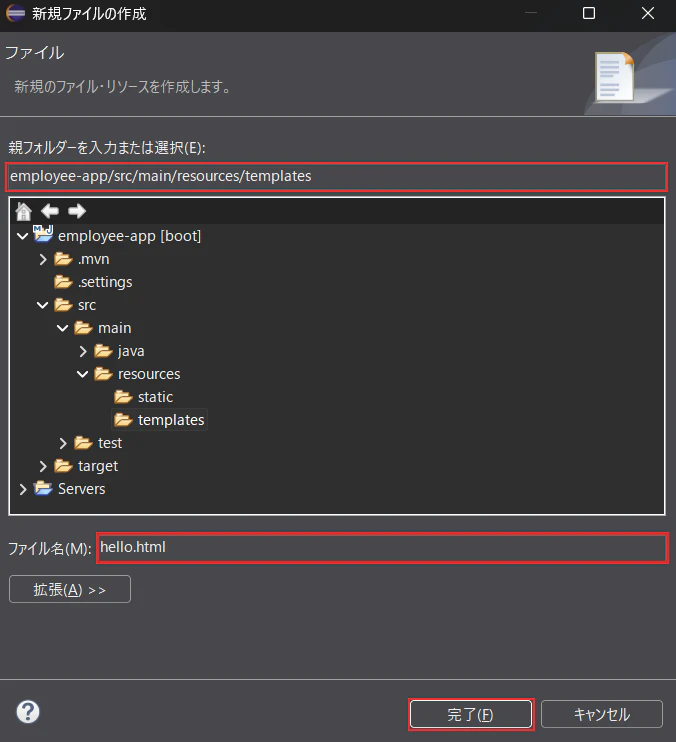This screenshot has width=676, height=742.
Task: Expand the test folder
Action: click(63, 443)
